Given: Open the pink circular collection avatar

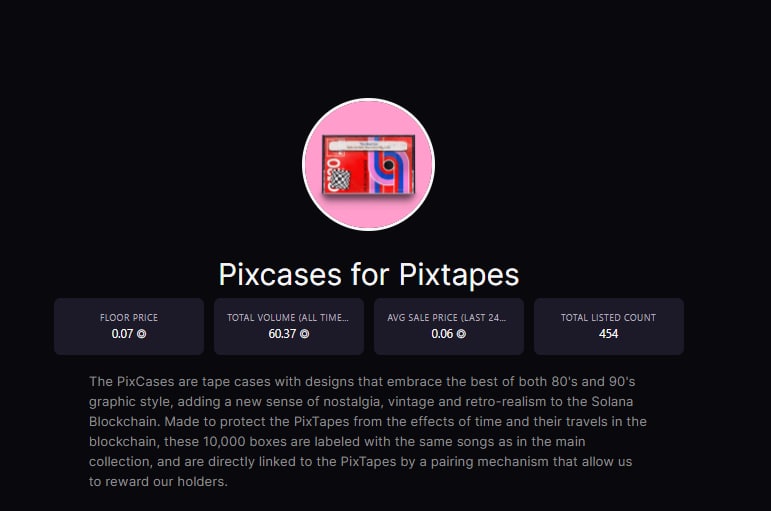Looking at the screenshot, I should tap(368, 164).
